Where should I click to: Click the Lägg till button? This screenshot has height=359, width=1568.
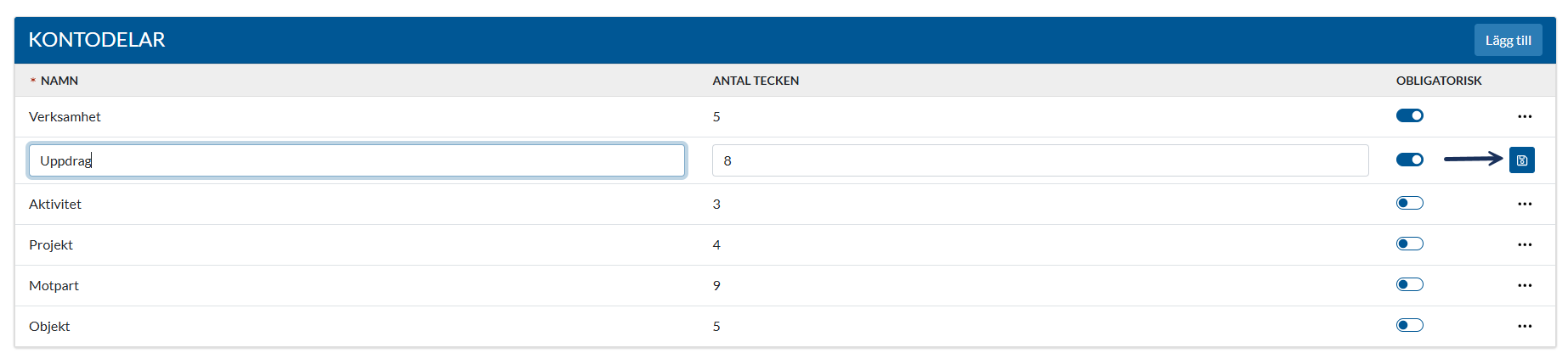pos(1508,40)
